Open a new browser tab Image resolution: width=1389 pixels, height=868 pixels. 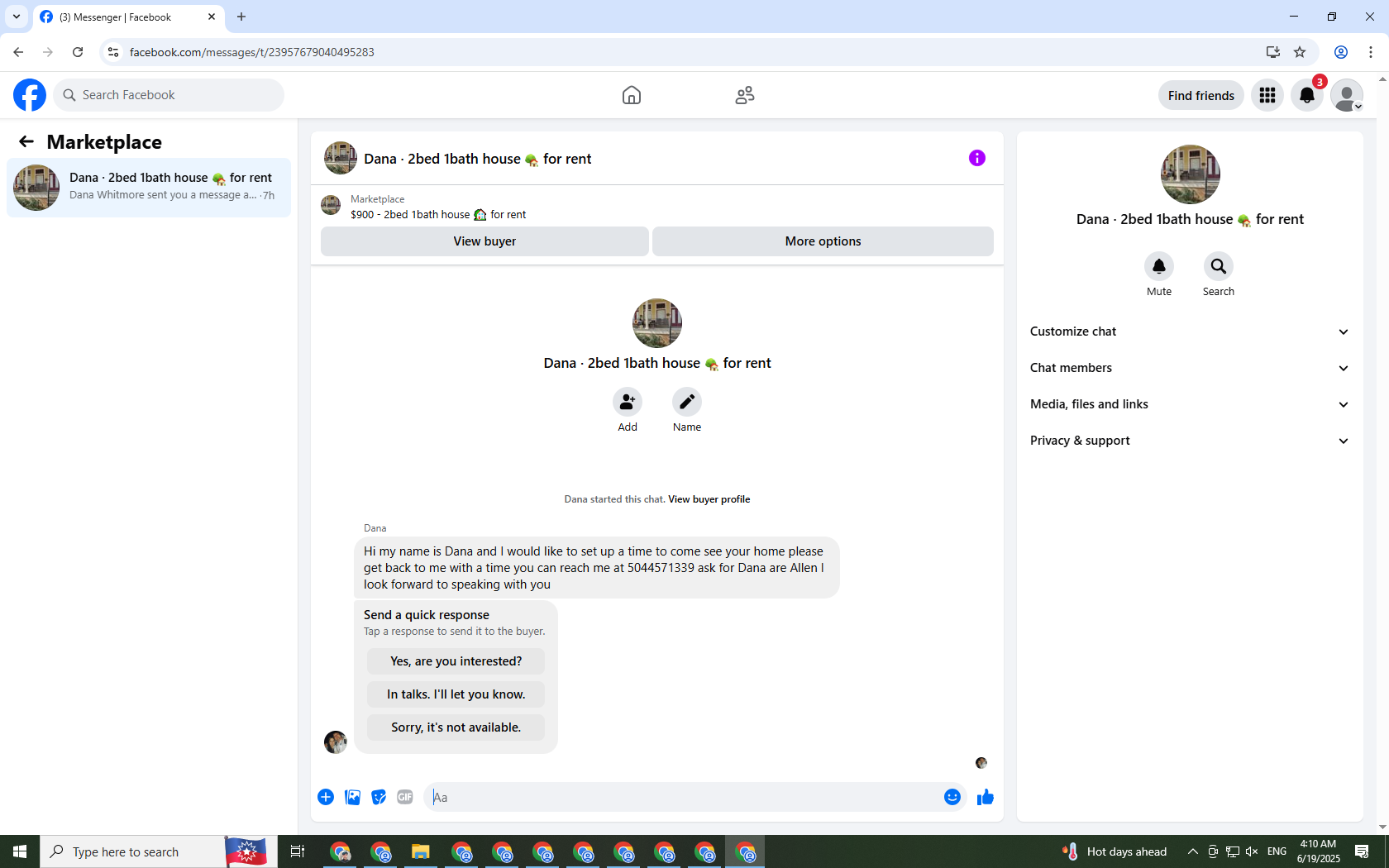pos(241,17)
